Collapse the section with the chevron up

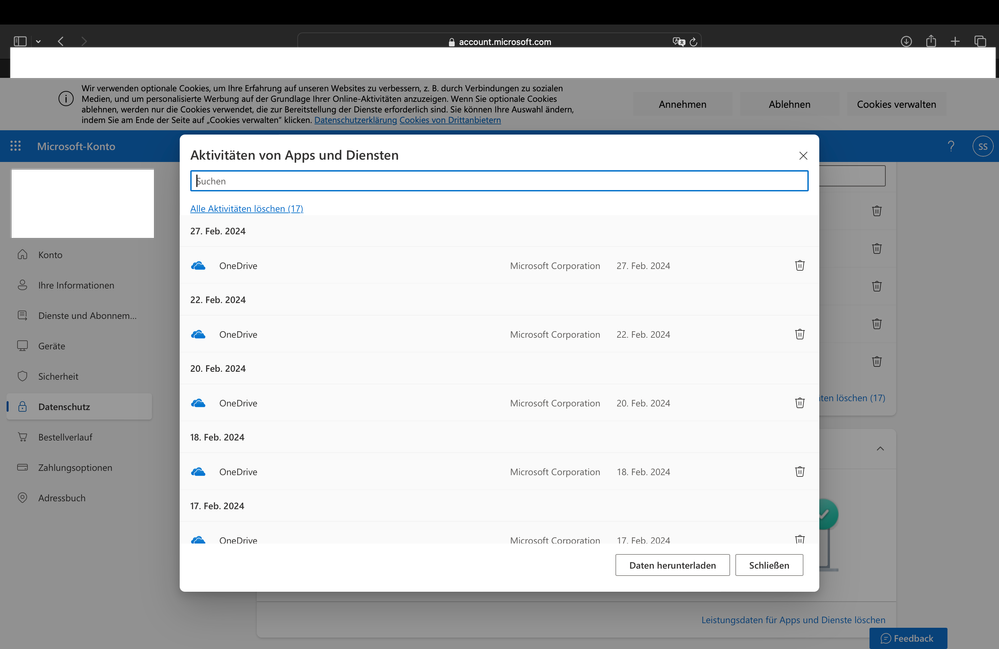coord(880,448)
